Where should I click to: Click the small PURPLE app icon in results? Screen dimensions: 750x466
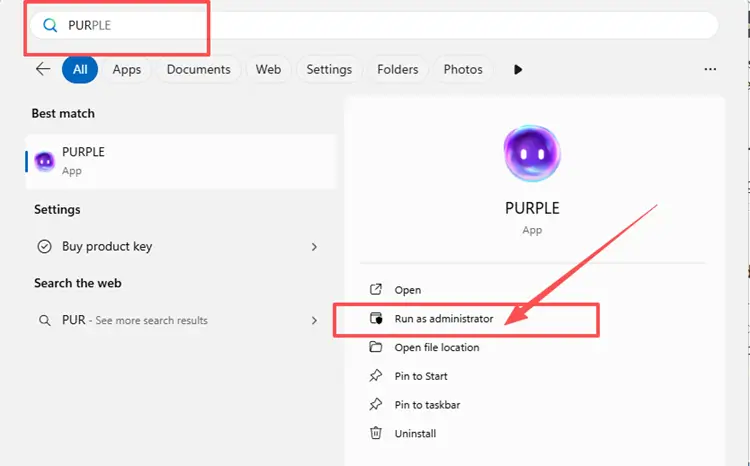tap(44, 161)
